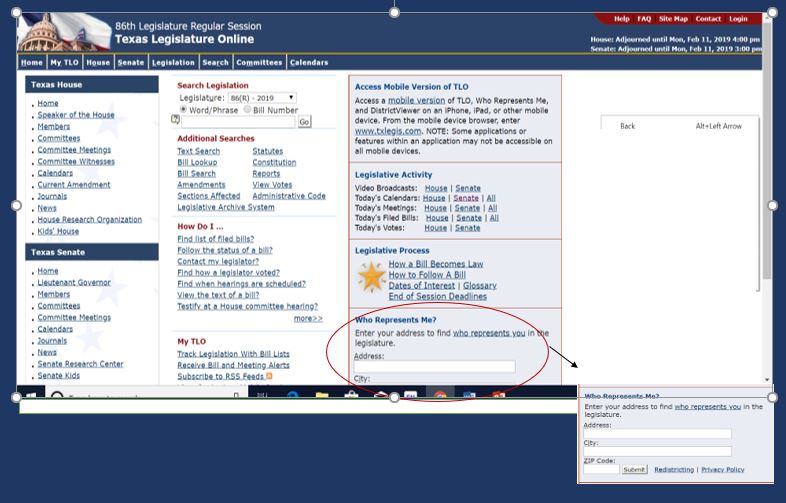Open Bill Search link

196,174
